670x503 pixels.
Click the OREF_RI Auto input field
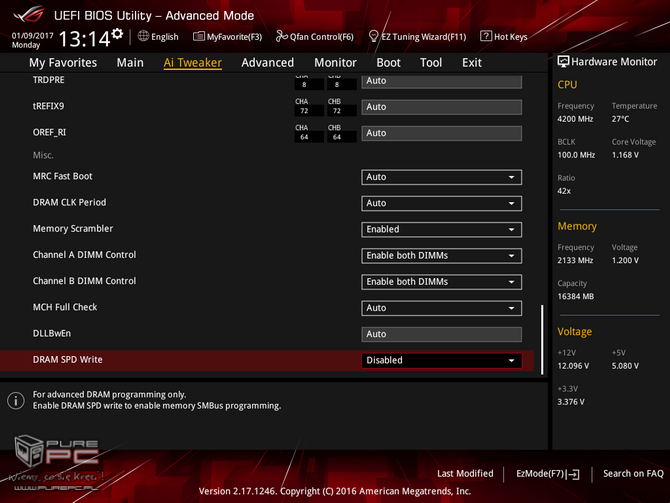click(x=441, y=133)
